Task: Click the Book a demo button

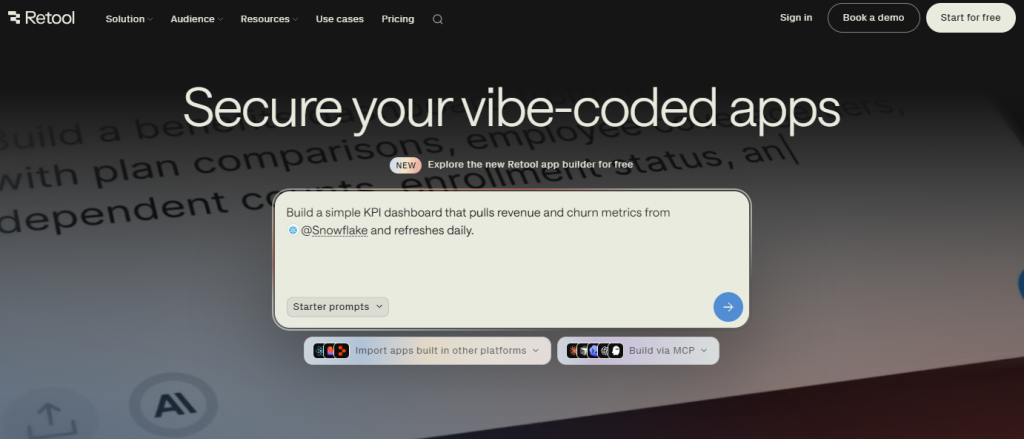Action: pos(873,18)
